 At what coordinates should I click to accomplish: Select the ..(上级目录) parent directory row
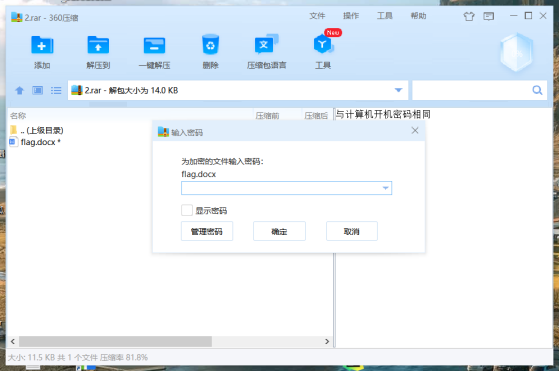pyautogui.click(x=170, y=130)
